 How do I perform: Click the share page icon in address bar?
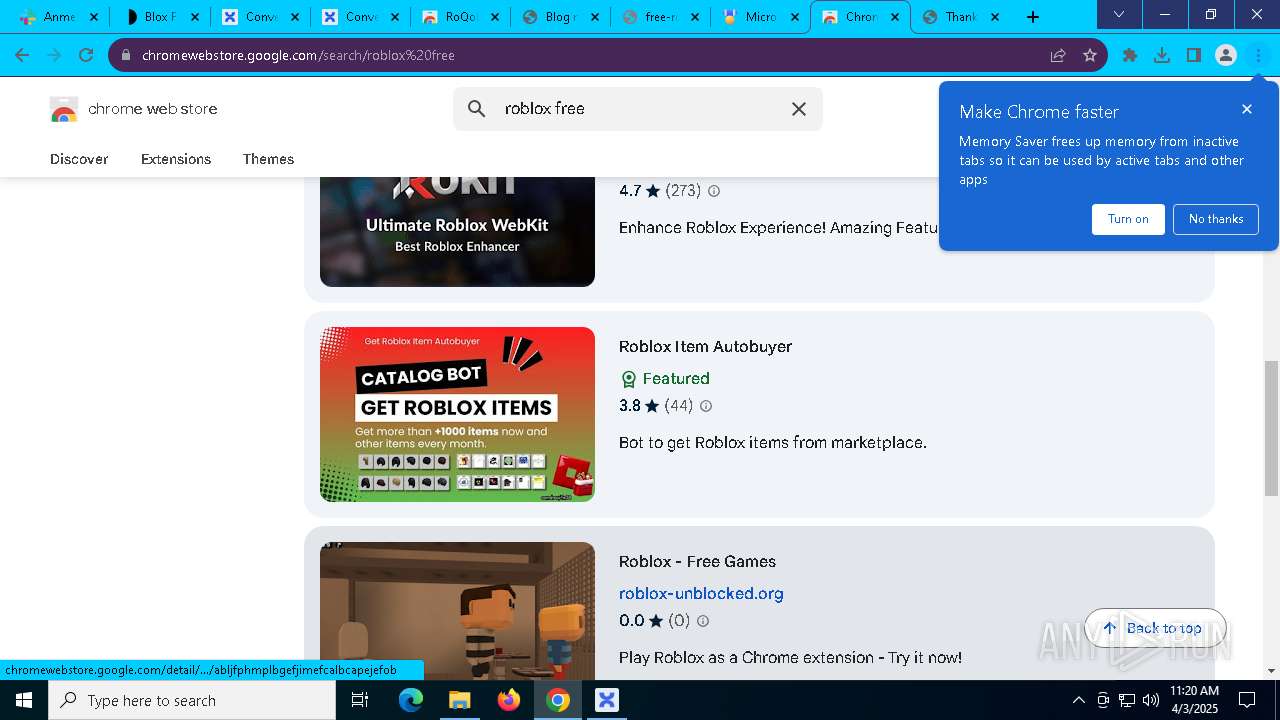point(1058,55)
